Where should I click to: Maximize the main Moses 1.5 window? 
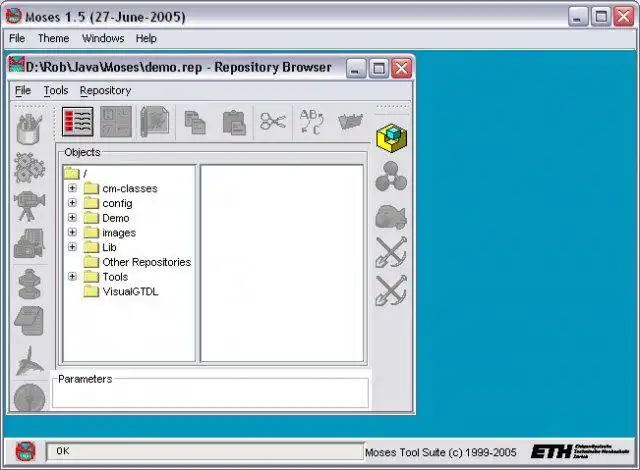601,17
